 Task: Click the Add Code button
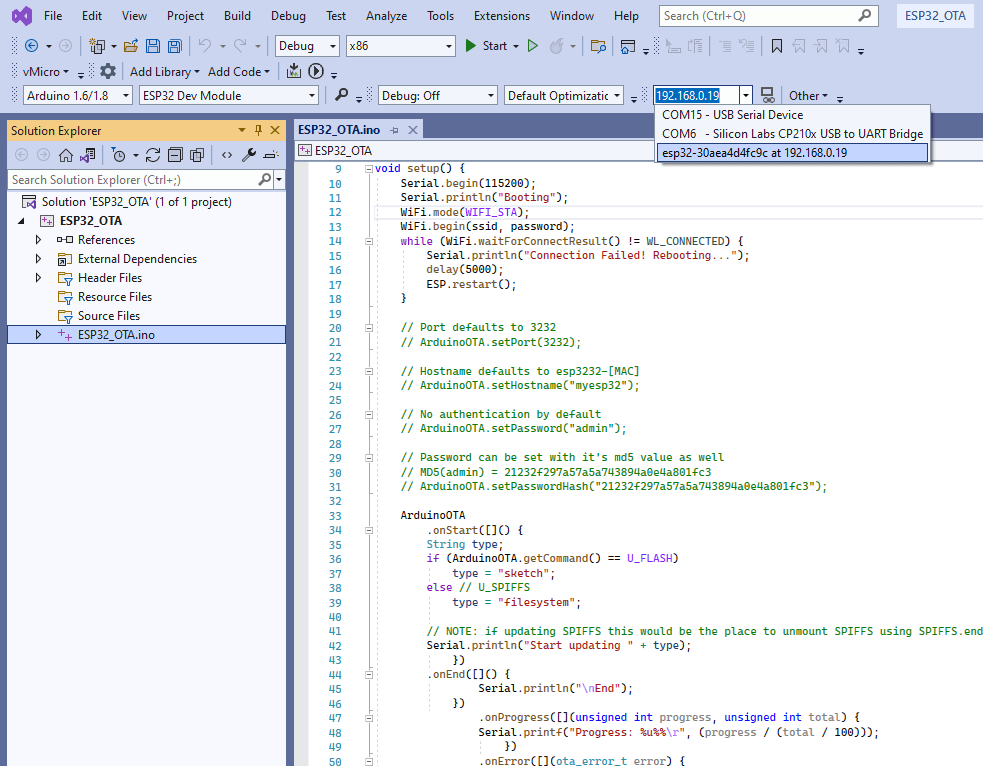[x=238, y=71]
